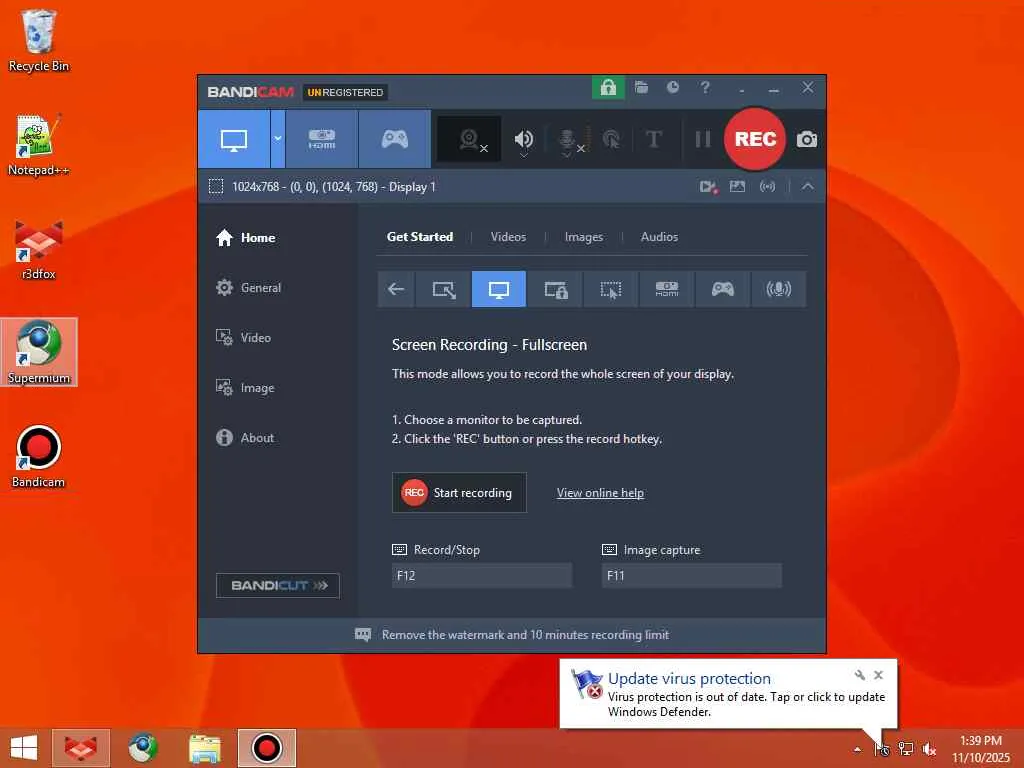This screenshot has height=768, width=1024.
Task: Click the audio broadcast icon in the info bar
Action: 767,187
